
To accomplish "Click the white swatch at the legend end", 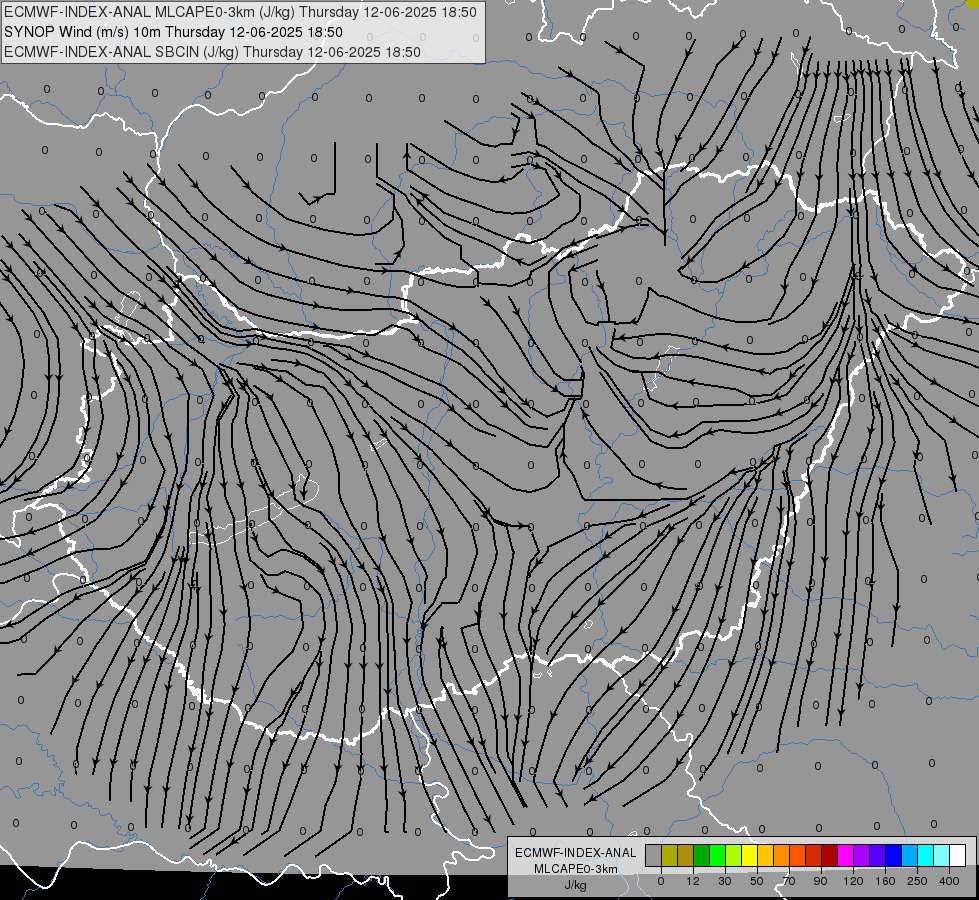I will [x=958, y=855].
